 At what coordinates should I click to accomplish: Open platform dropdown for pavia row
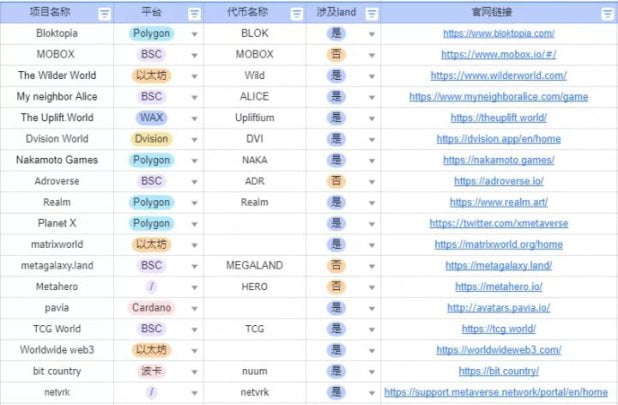[194, 308]
